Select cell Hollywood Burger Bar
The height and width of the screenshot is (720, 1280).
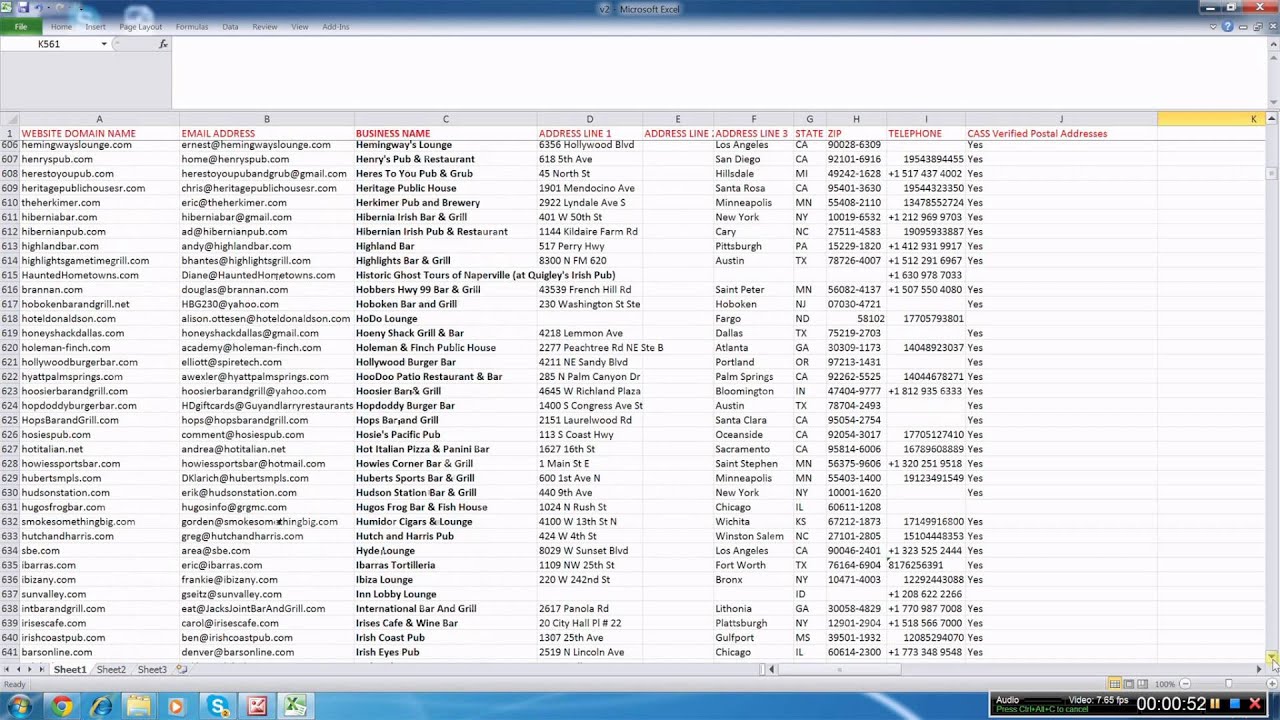click(x=445, y=362)
